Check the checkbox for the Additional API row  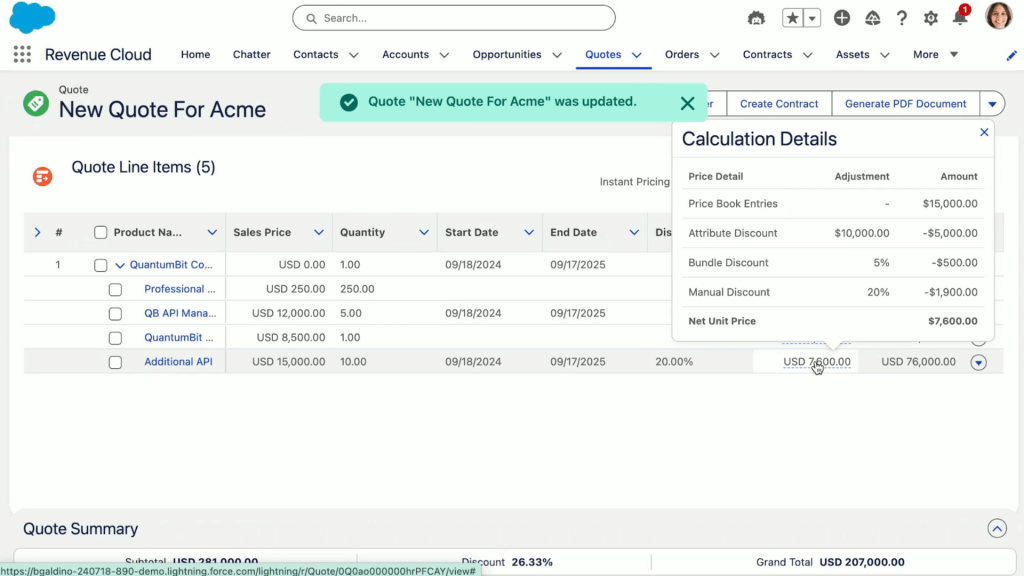(x=115, y=362)
